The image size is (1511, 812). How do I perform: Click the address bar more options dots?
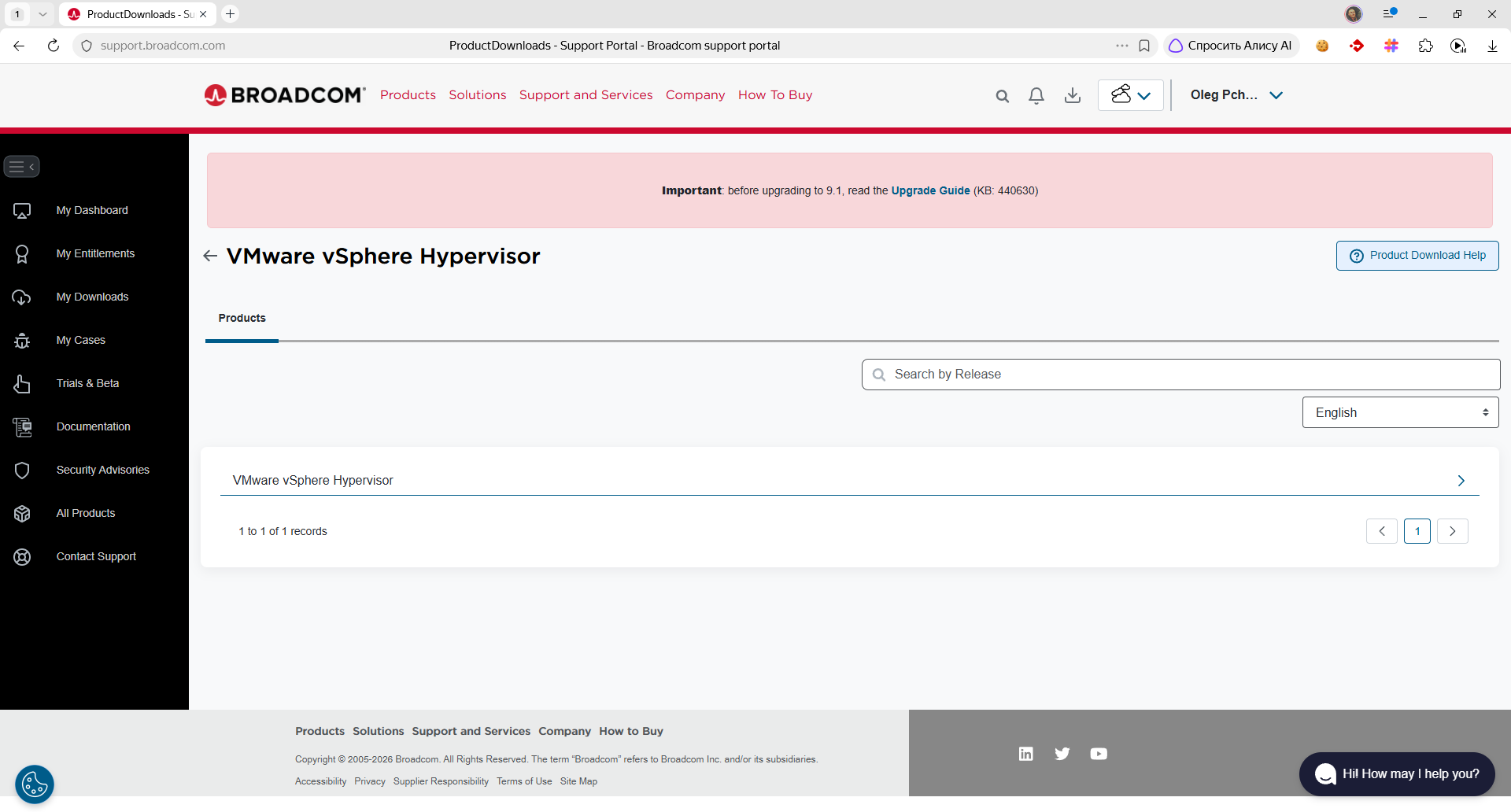(x=1121, y=46)
